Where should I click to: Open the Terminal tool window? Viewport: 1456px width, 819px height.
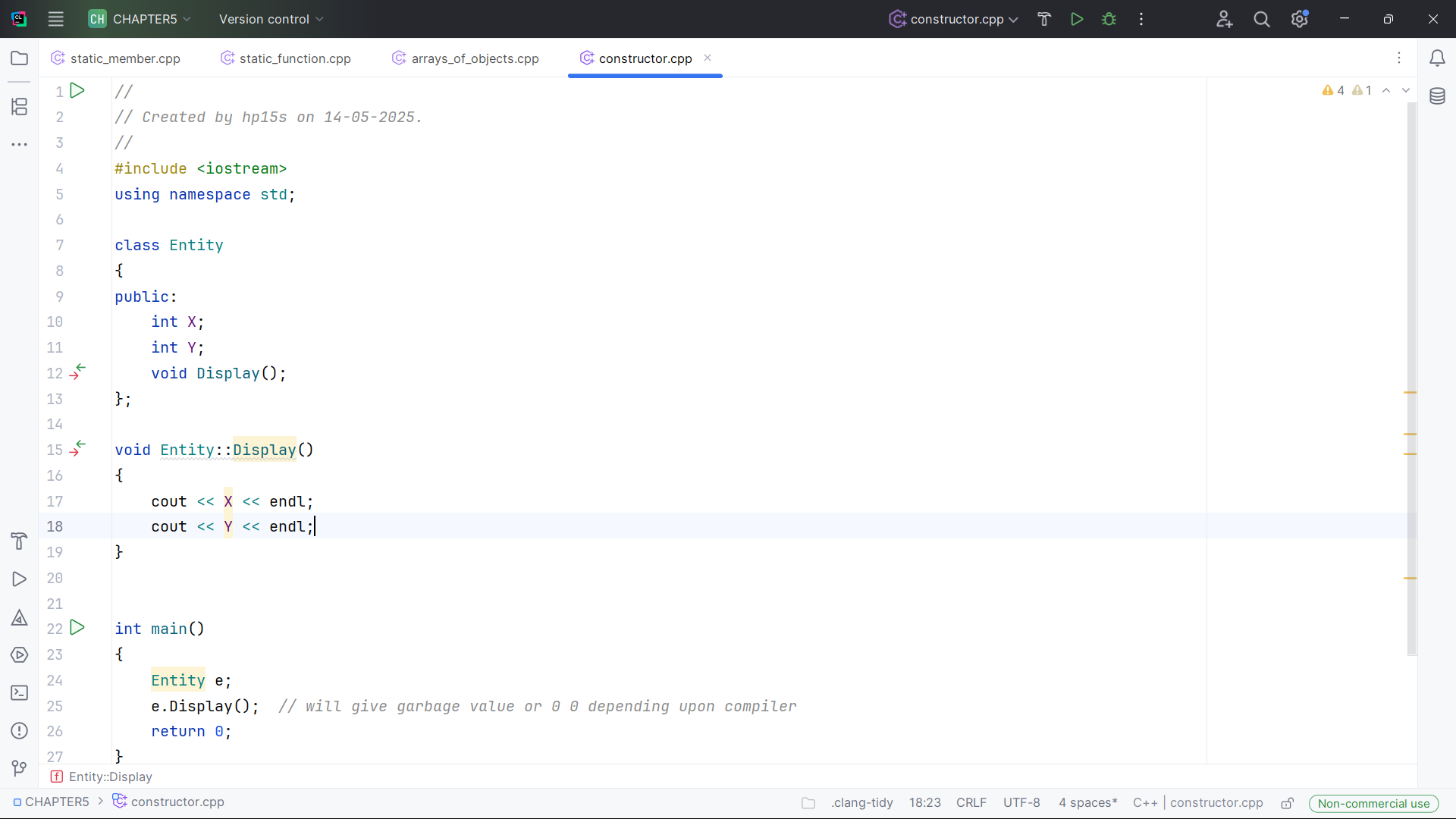[20, 692]
